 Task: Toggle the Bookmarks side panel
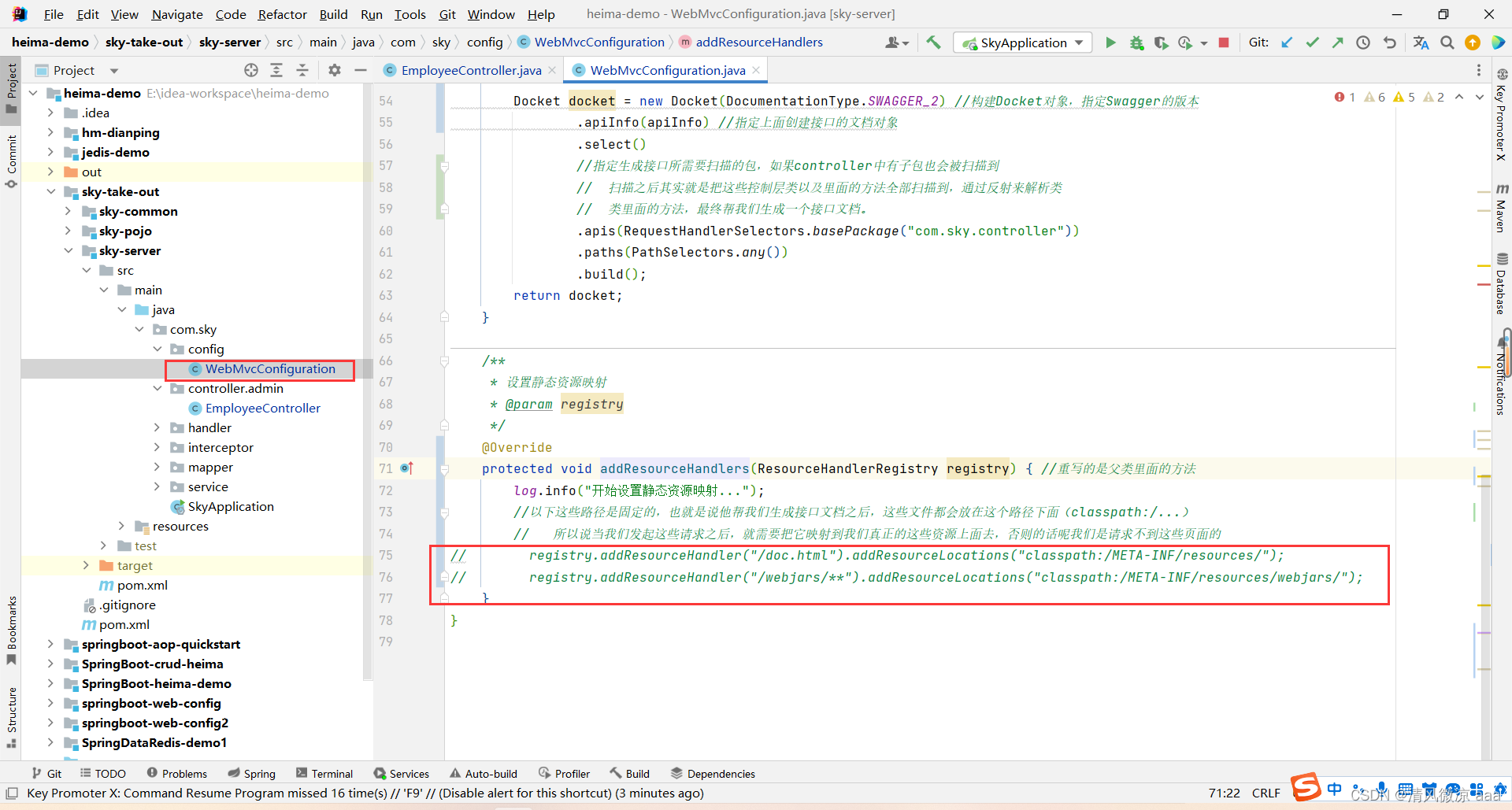click(11, 630)
